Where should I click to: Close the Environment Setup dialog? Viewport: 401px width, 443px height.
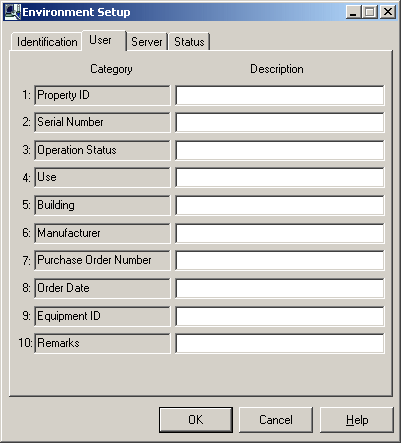pos(388,12)
